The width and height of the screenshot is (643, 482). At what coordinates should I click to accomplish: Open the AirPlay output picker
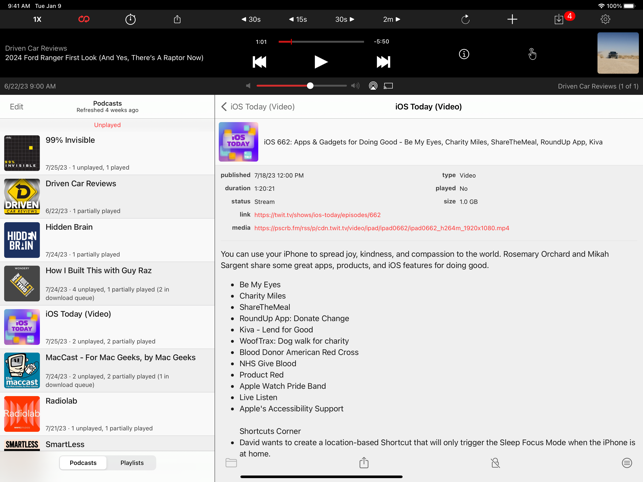373,86
